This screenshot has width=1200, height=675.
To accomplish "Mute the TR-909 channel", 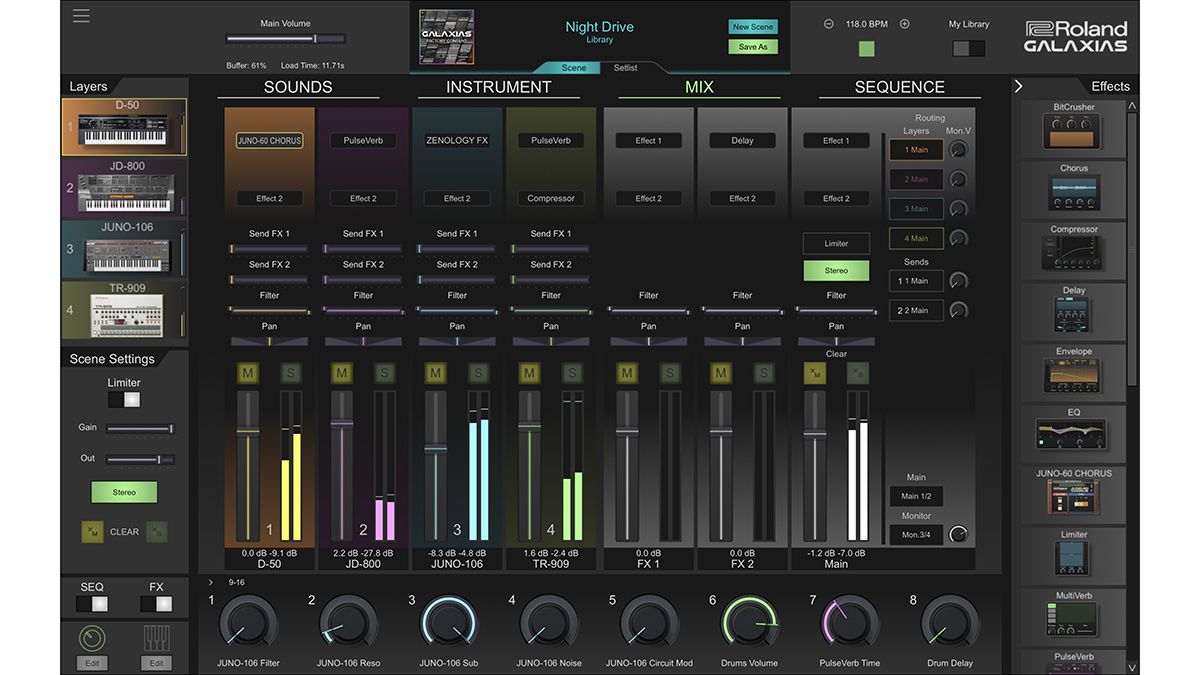I will click(x=530, y=373).
